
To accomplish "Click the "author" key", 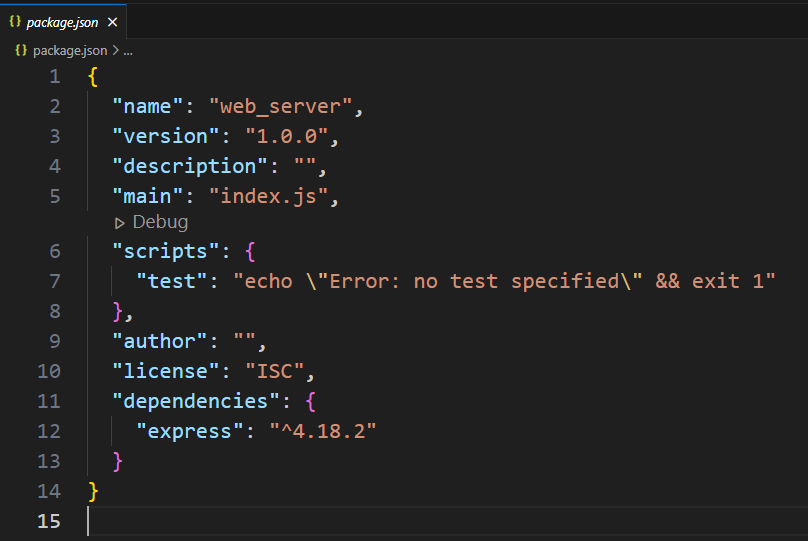I will tap(160, 341).
